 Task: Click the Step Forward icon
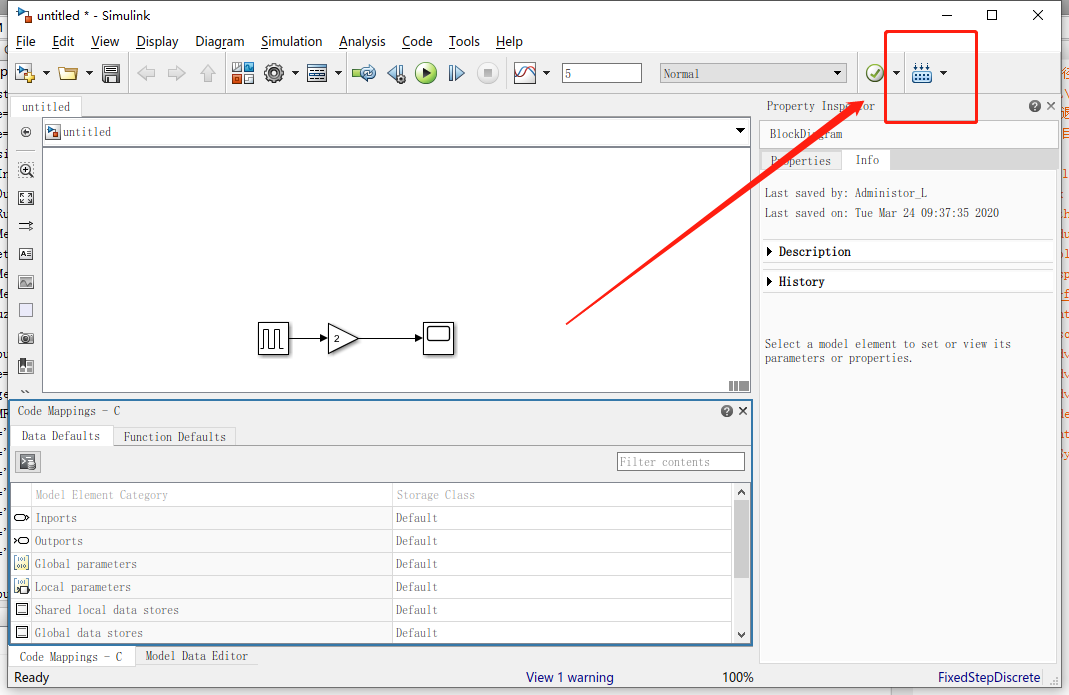point(456,73)
